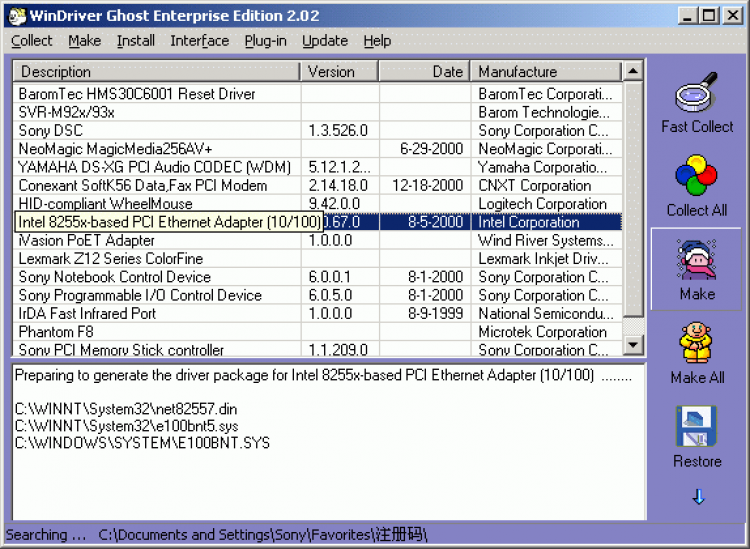Select Sony Programmable I/O Control Device row
Viewport: 750px width, 549px height.
[318, 295]
